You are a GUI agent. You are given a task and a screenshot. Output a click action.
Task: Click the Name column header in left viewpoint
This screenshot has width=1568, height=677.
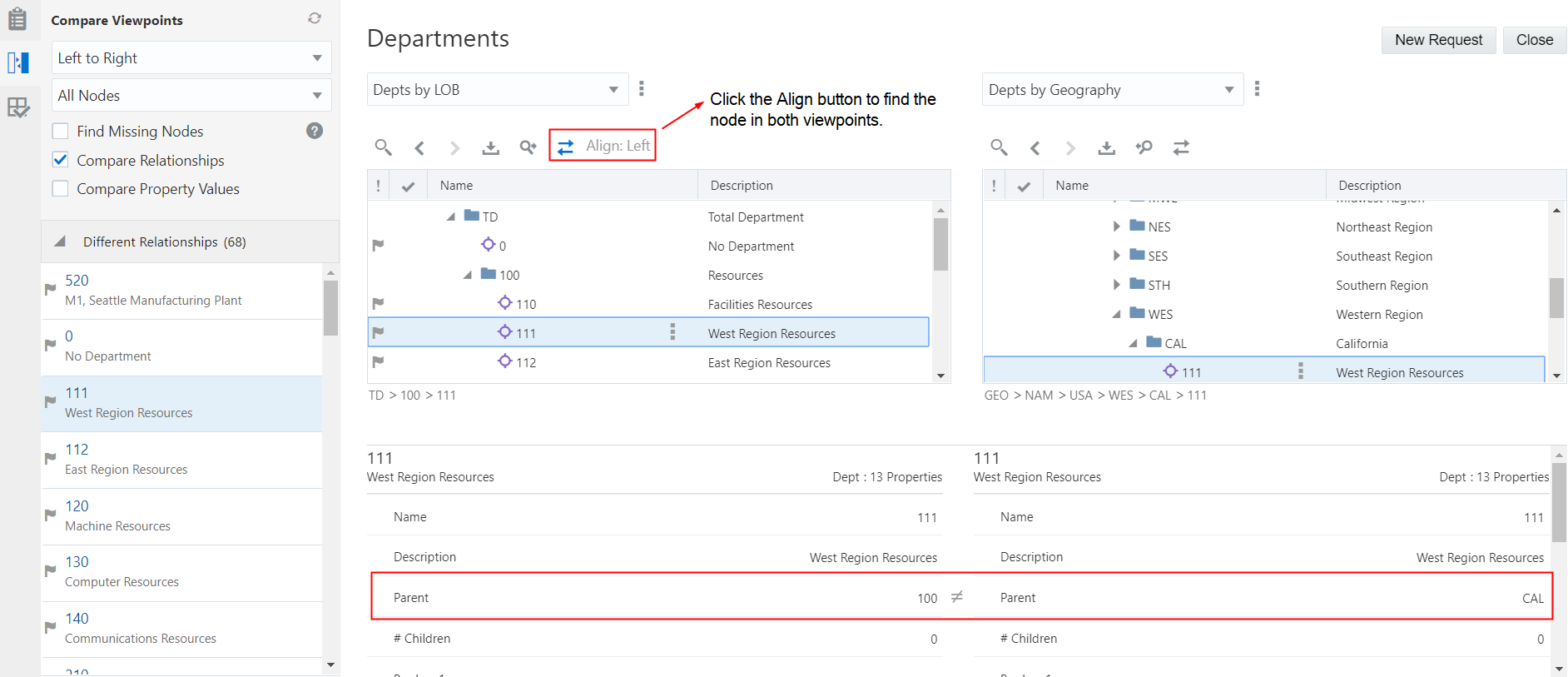(x=563, y=186)
